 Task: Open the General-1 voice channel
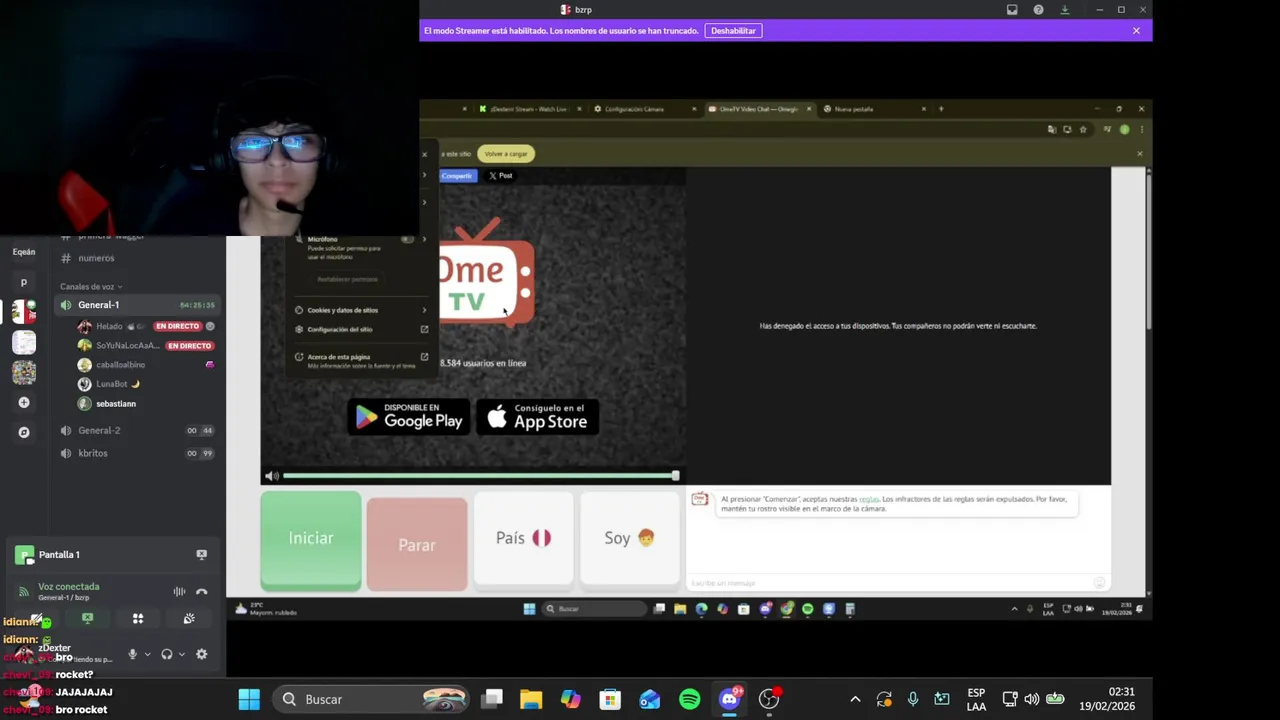[138, 305]
